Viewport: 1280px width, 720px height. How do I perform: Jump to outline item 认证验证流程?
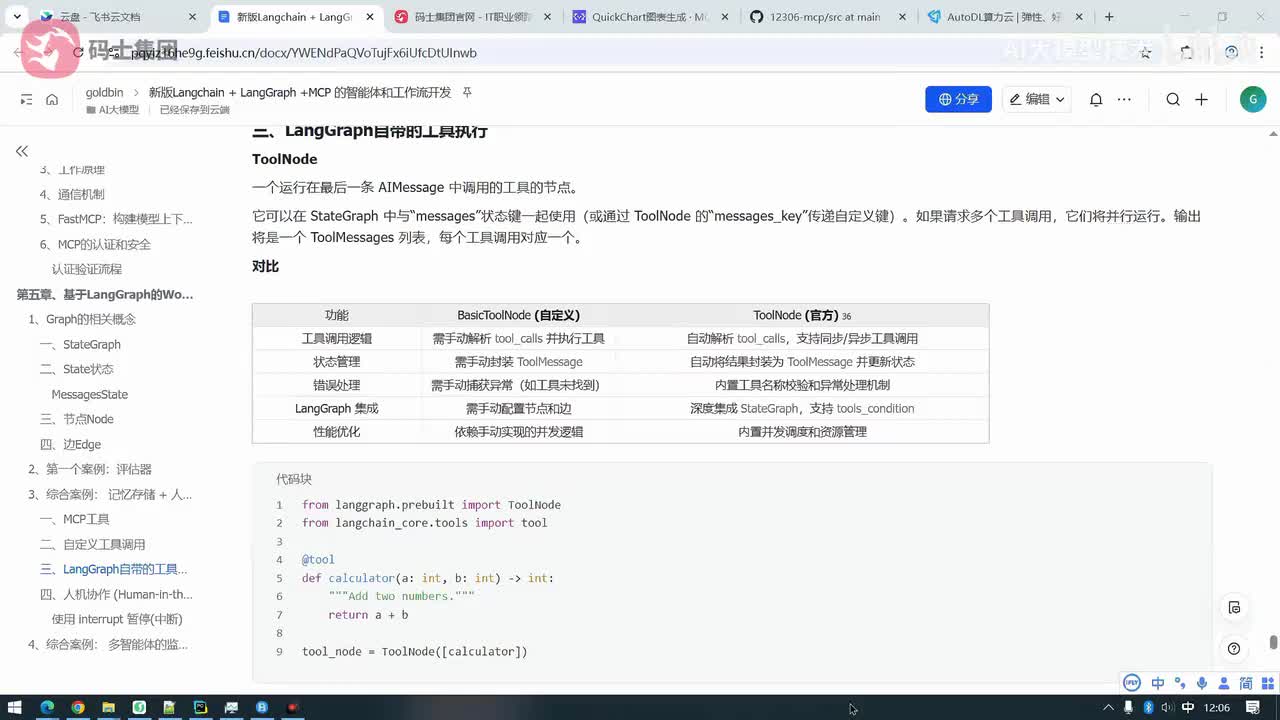[87, 269]
